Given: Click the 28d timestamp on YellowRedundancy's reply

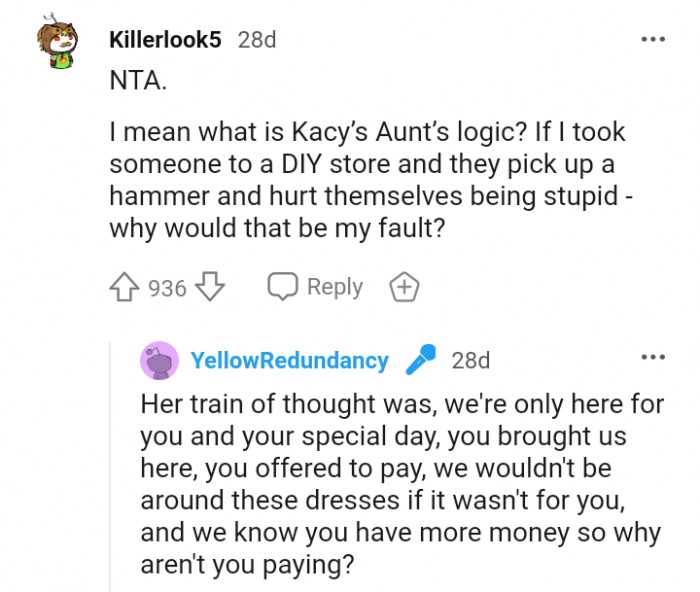Looking at the screenshot, I should [471, 360].
